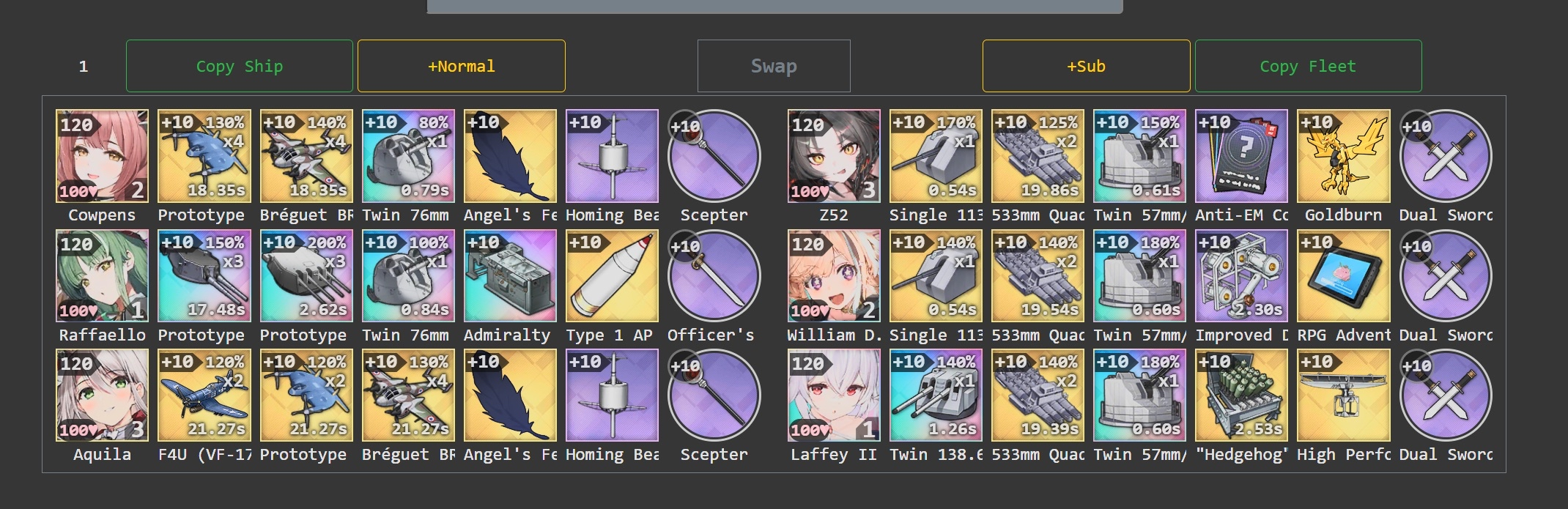Image resolution: width=1568 pixels, height=509 pixels.
Task: Open Officer's sword augment slot
Action: click(714, 276)
